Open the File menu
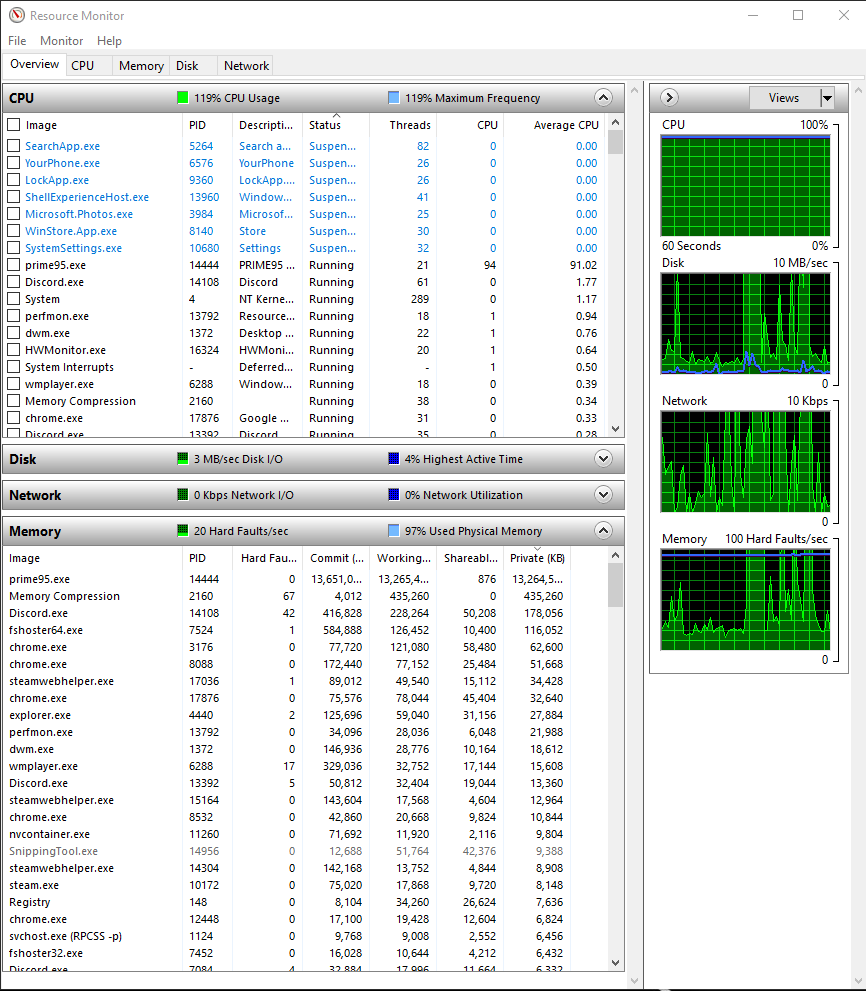 pos(17,40)
